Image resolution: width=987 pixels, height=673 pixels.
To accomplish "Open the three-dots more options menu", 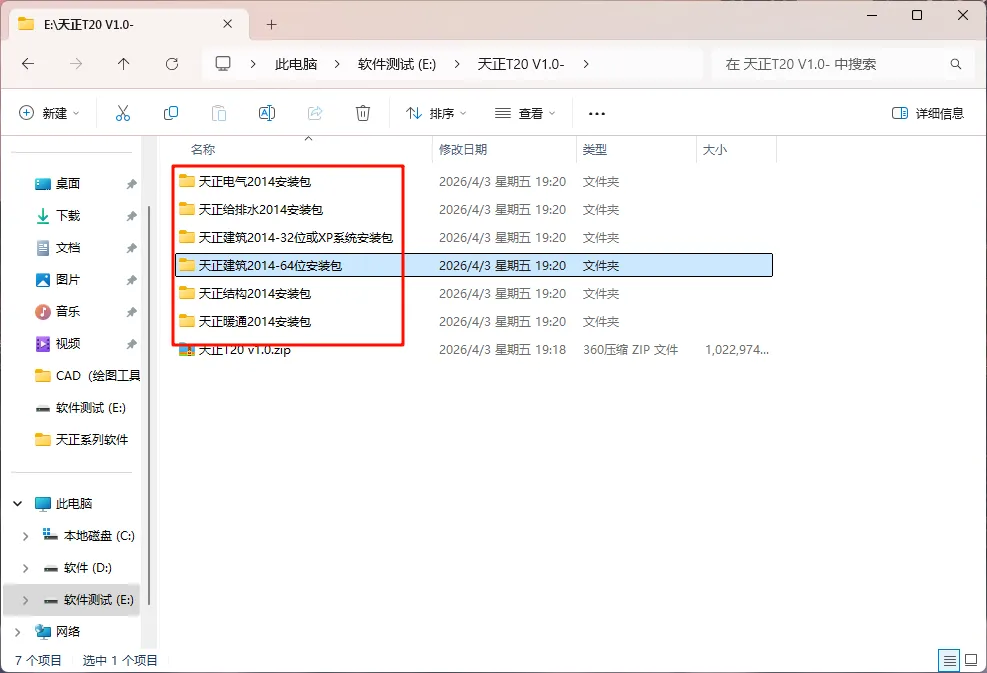I will 596,114.
